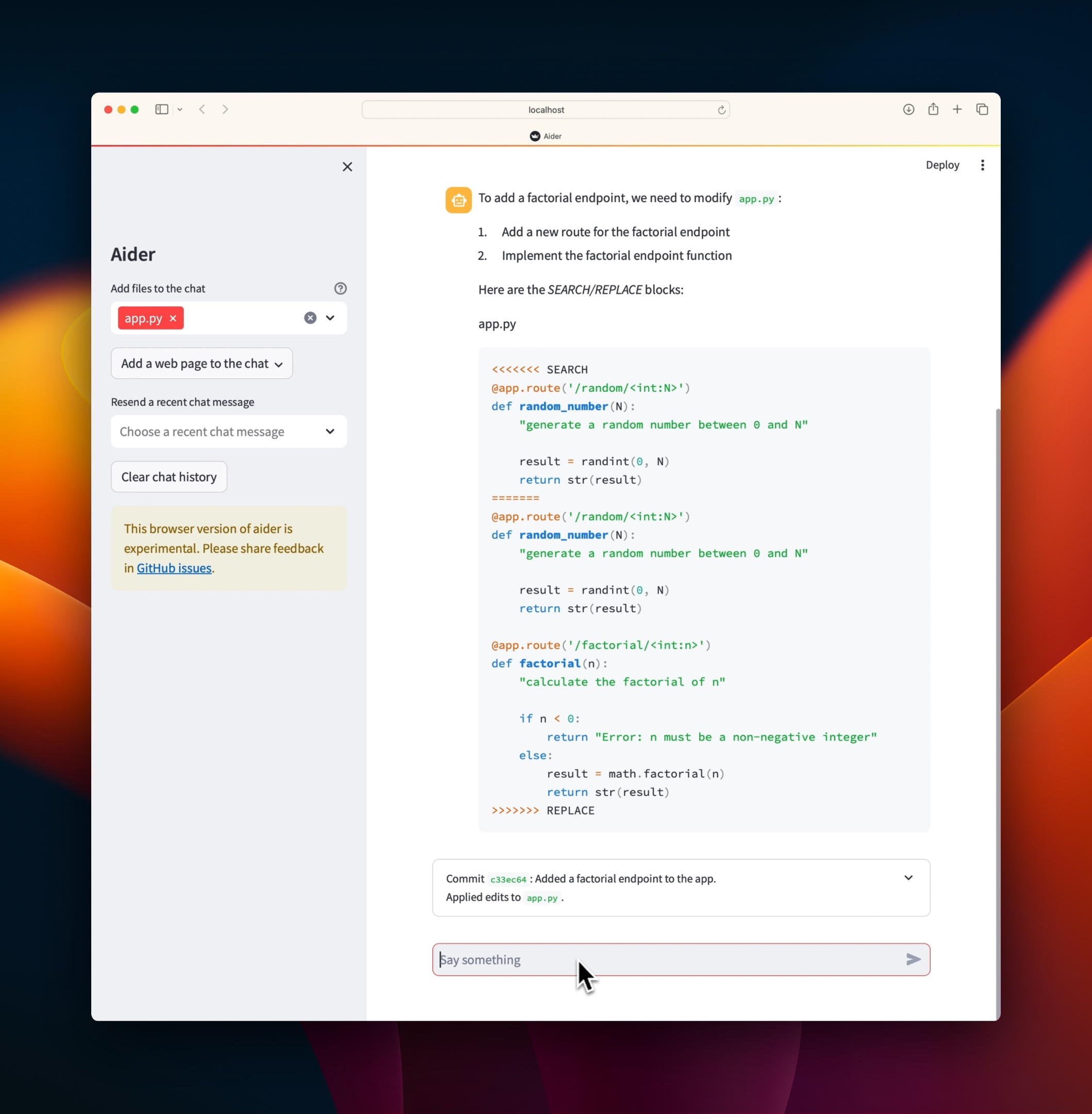The height and width of the screenshot is (1114, 1092).
Task: Show Safari tab overview
Action: click(x=982, y=109)
